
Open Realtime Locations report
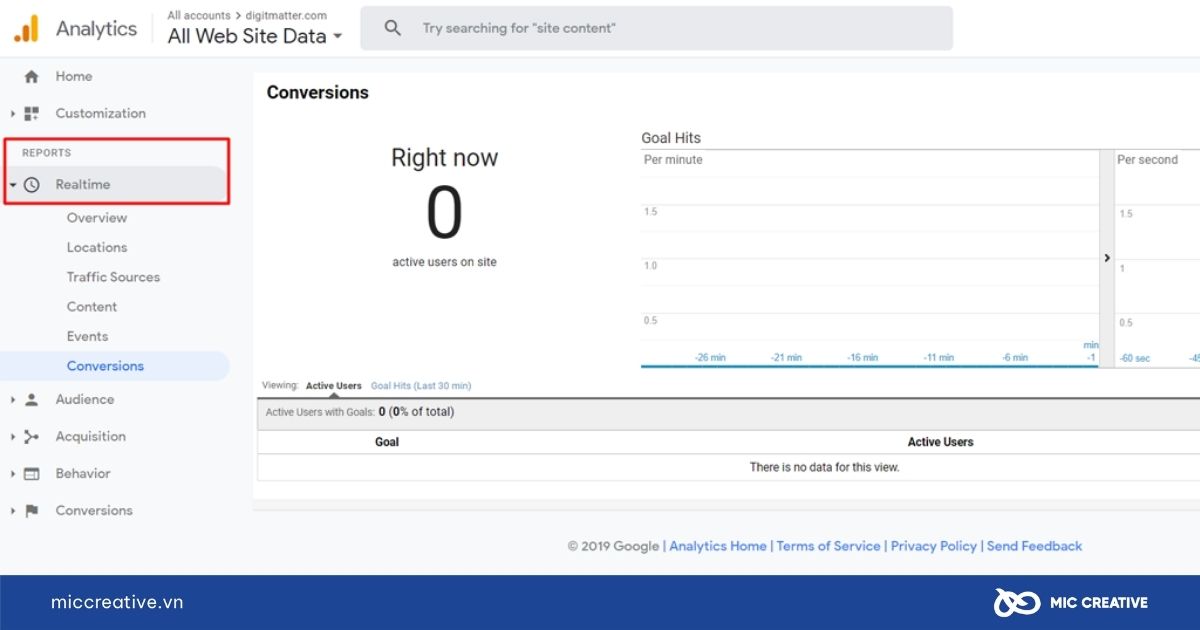[x=97, y=247]
